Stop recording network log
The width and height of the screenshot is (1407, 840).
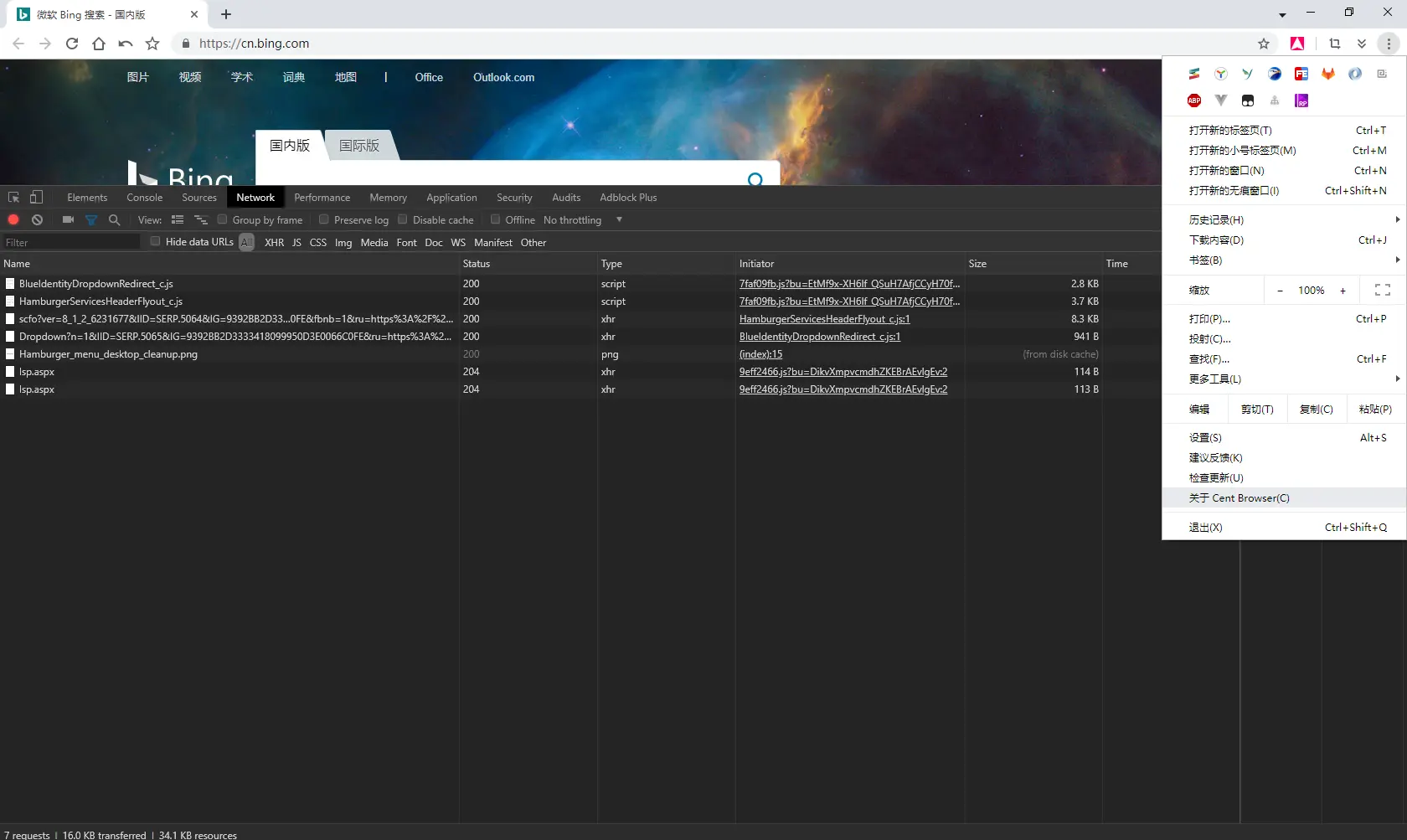point(13,219)
